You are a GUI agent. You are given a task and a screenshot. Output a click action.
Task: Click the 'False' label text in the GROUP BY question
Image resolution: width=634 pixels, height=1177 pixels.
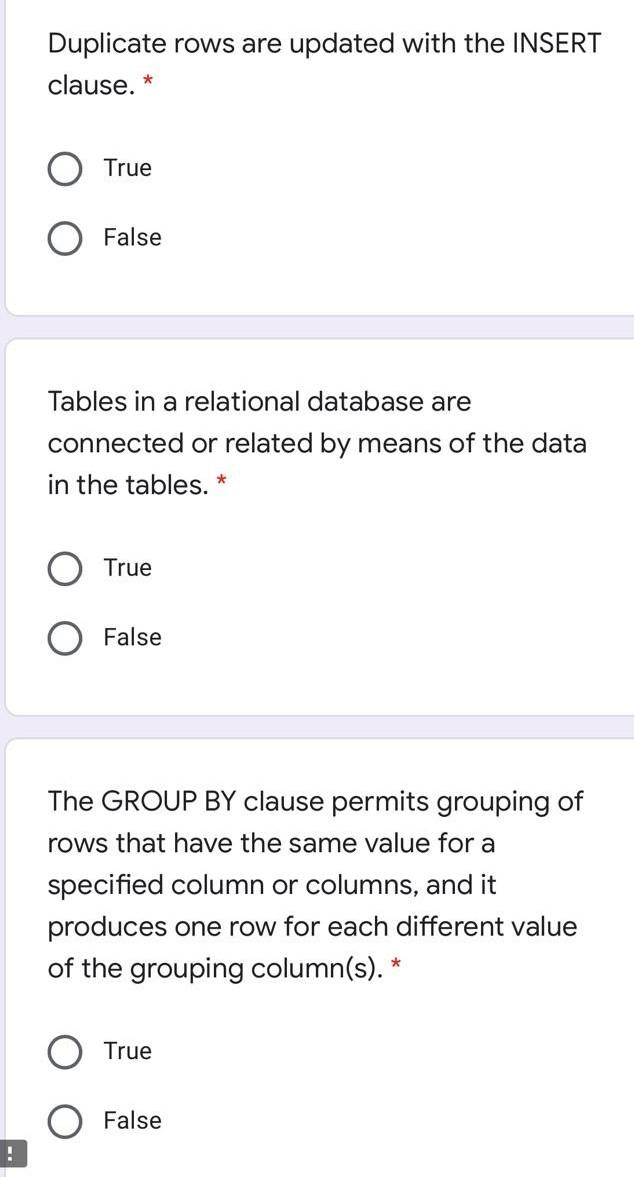click(x=131, y=1121)
